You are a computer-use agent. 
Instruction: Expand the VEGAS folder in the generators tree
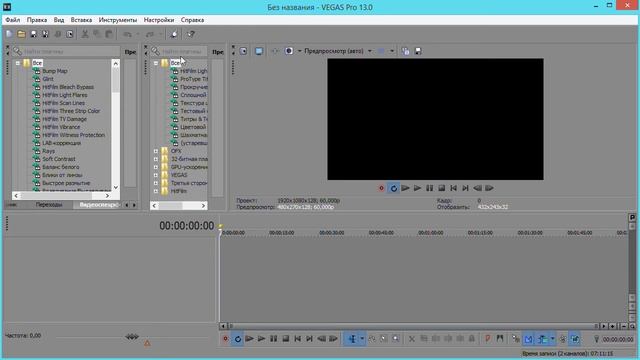[x=156, y=175]
